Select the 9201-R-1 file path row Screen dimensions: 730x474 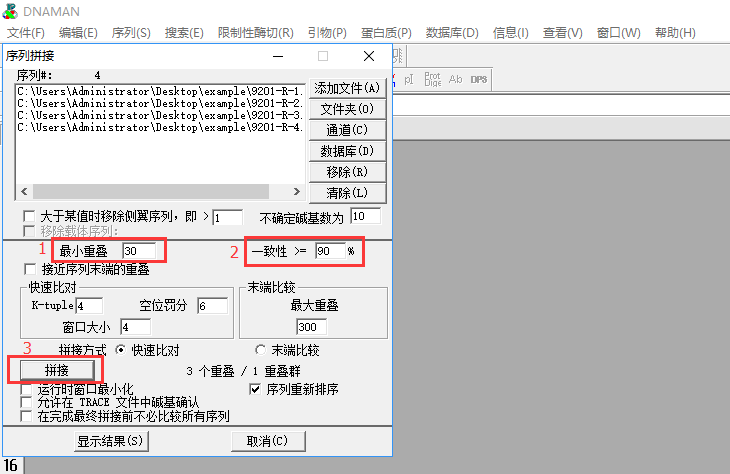161,91
